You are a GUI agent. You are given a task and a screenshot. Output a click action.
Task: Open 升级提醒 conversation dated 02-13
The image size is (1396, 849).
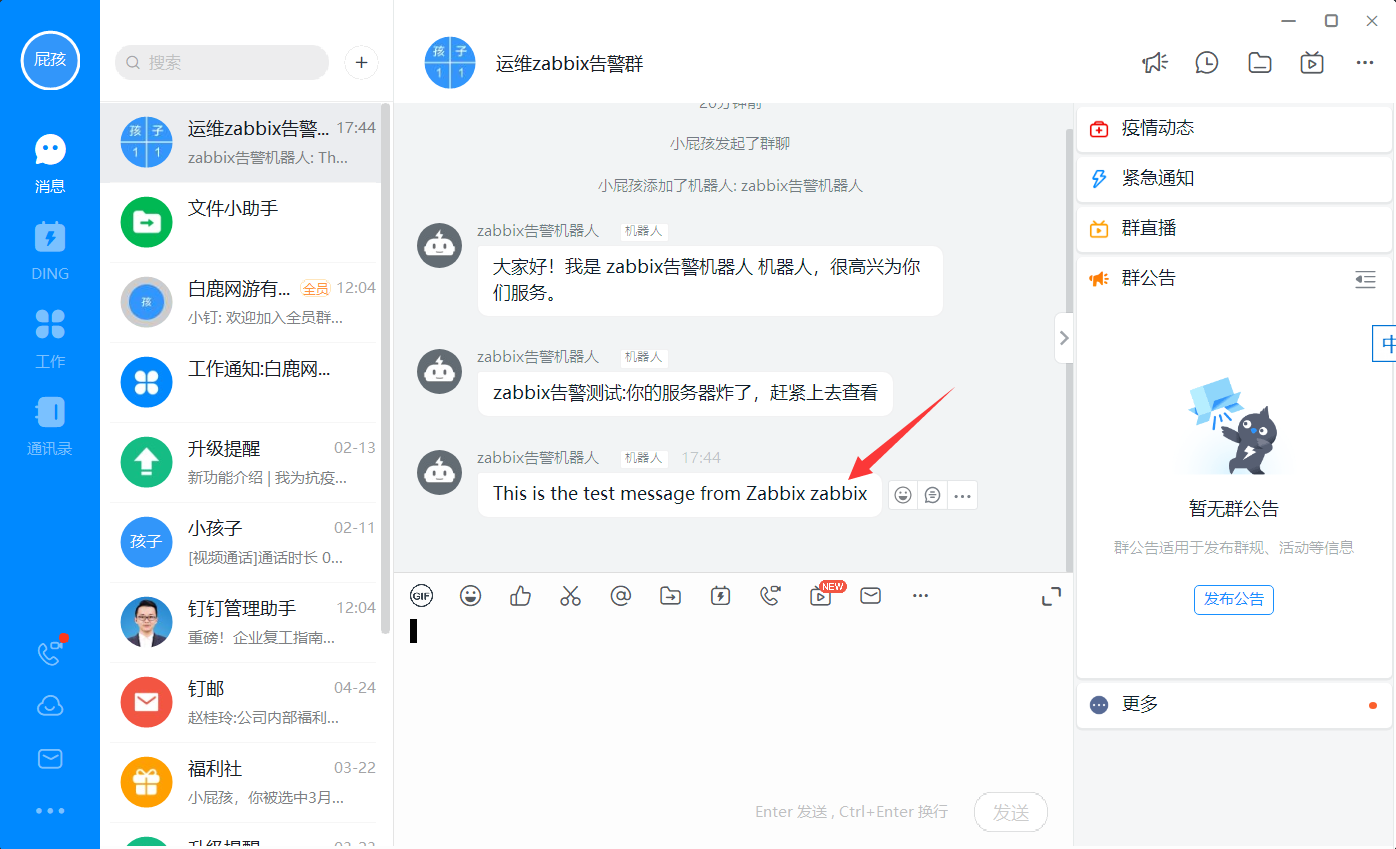click(x=240, y=462)
